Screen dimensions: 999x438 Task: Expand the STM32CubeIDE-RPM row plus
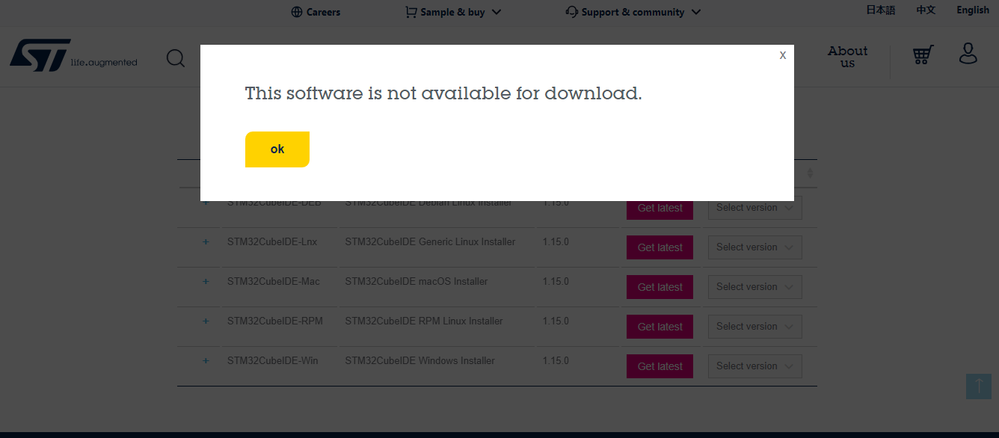coord(205,321)
